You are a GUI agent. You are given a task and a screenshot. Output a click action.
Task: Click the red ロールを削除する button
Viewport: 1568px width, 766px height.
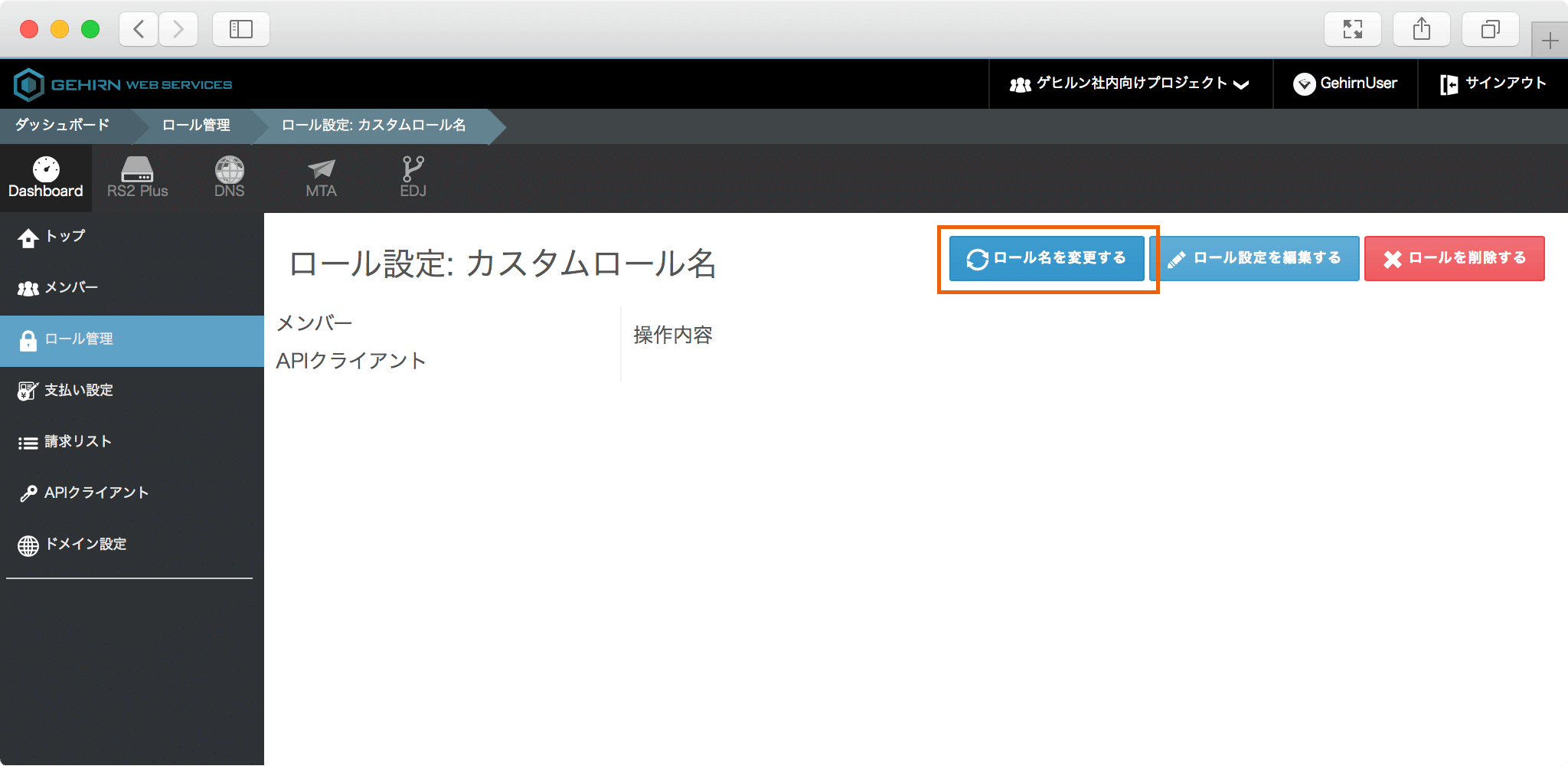click(x=1454, y=258)
